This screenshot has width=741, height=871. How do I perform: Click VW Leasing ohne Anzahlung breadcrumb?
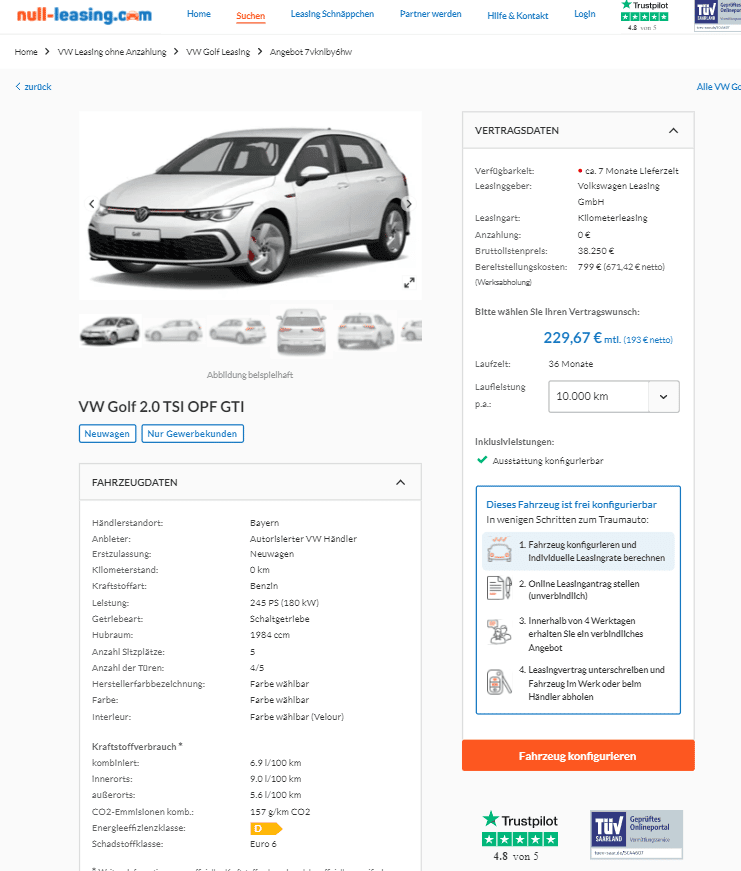[x=112, y=52]
